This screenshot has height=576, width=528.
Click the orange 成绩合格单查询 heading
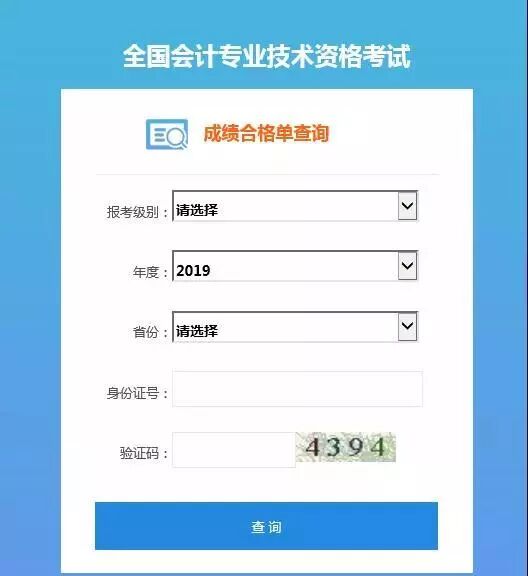pos(266,133)
